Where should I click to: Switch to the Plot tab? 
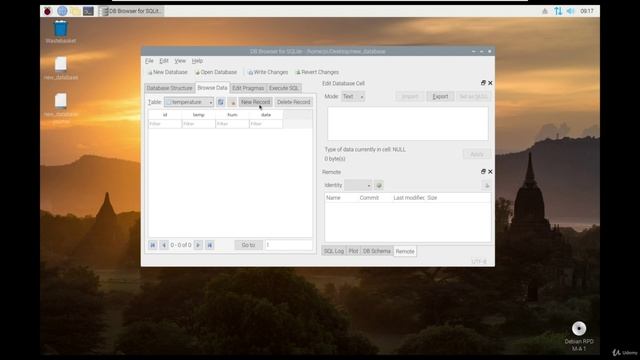[353, 251]
